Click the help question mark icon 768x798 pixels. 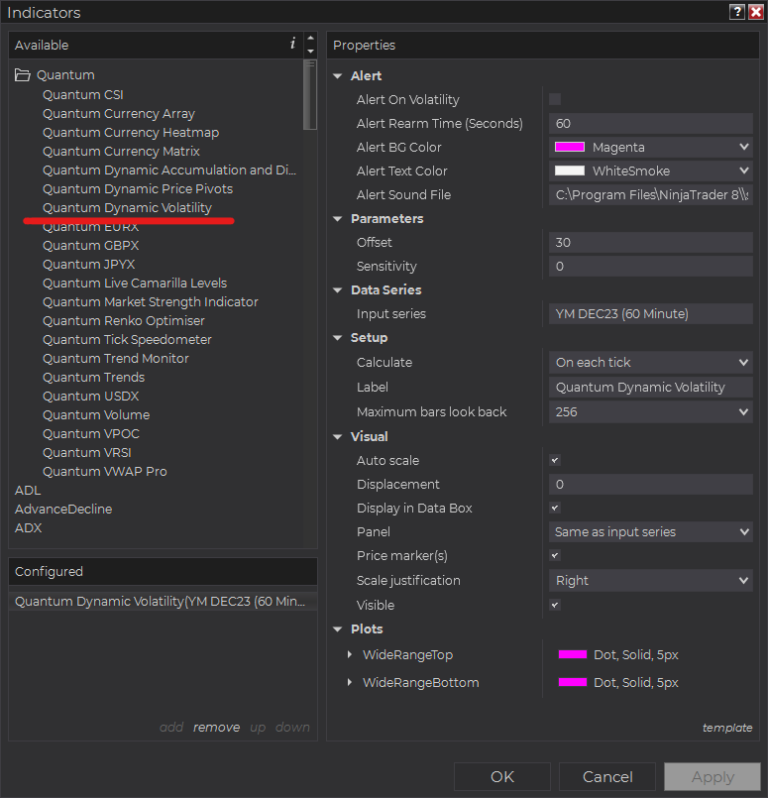pyautogui.click(x=737, y=12)
